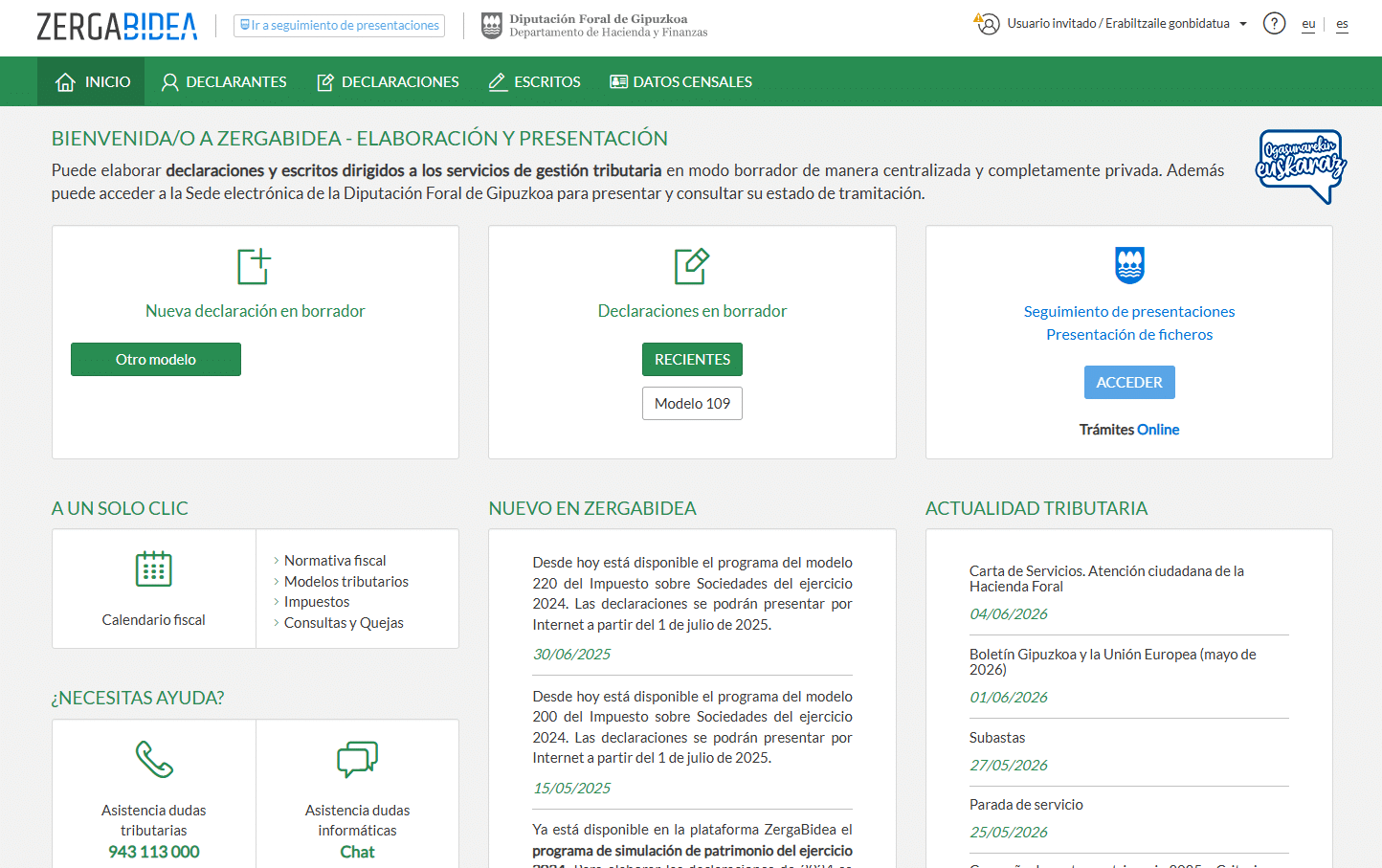Click the Calendario fiscal label
This screenshot has height=868, width=1382.
coord(154,620)
